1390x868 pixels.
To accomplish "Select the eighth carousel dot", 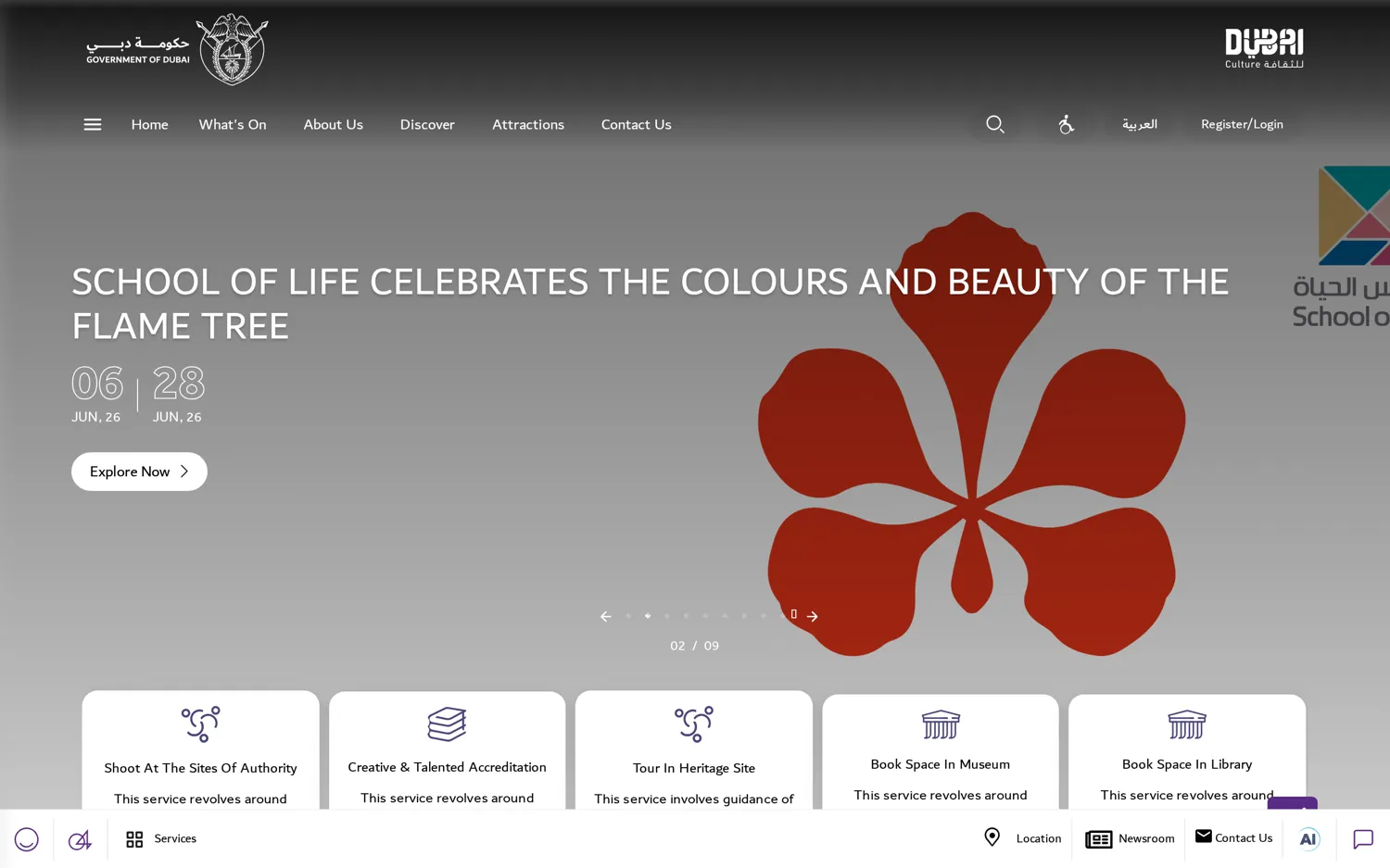I will pos(764,616).
